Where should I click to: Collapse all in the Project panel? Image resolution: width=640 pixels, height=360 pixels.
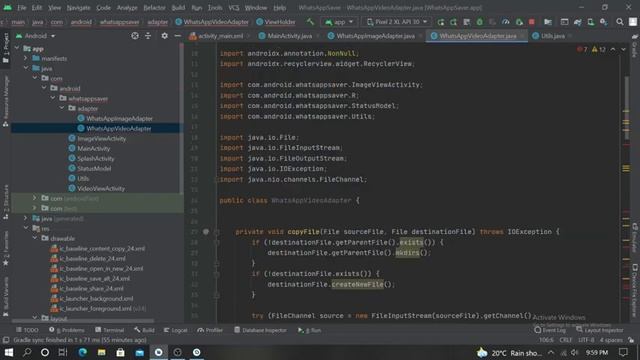point(148,36)
